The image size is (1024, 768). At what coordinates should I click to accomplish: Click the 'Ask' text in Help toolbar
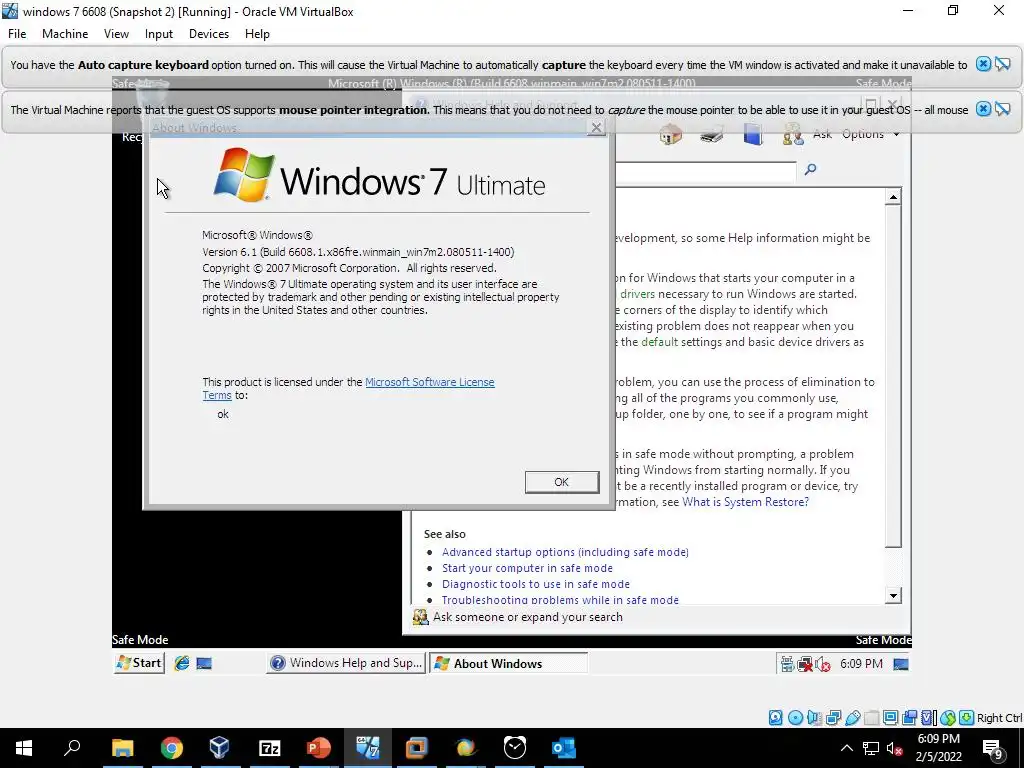coord(822,134)
